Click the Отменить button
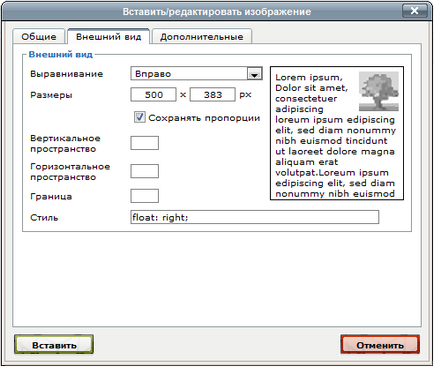Viewport: 434px width, 367px height. click(x=380, y=345)
